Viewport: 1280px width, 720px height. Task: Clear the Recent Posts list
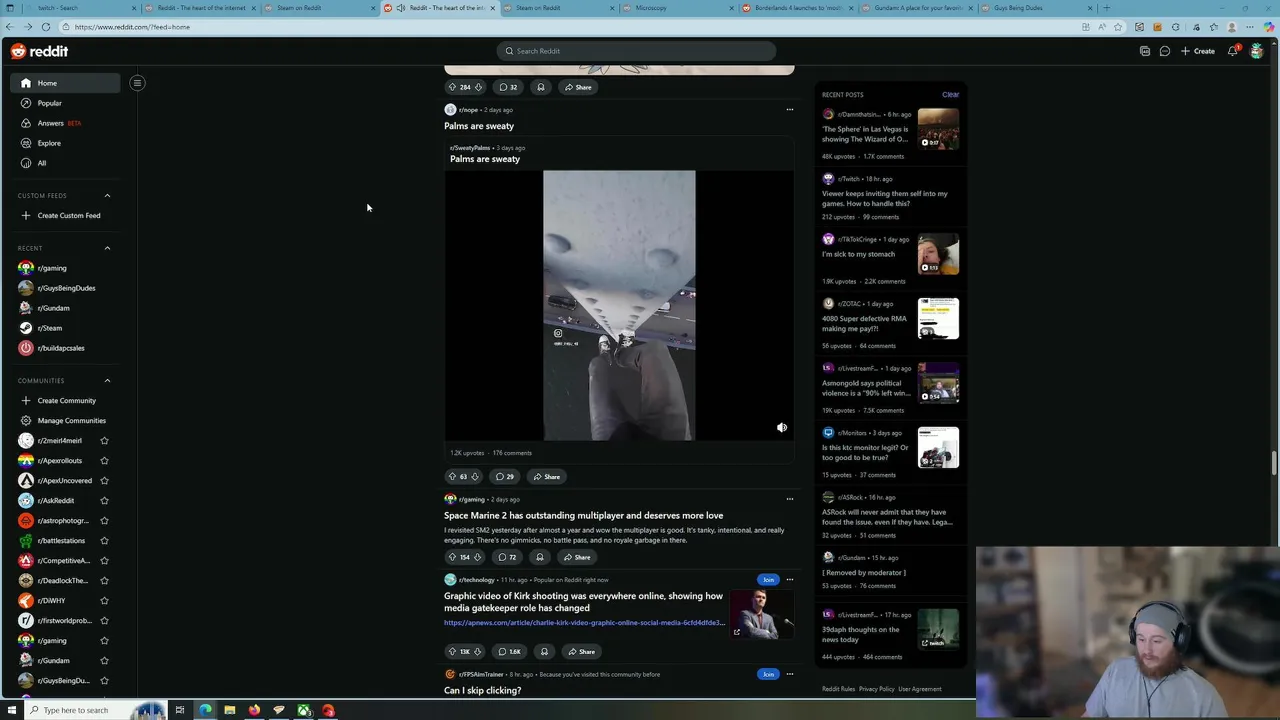tap(950, 95)
